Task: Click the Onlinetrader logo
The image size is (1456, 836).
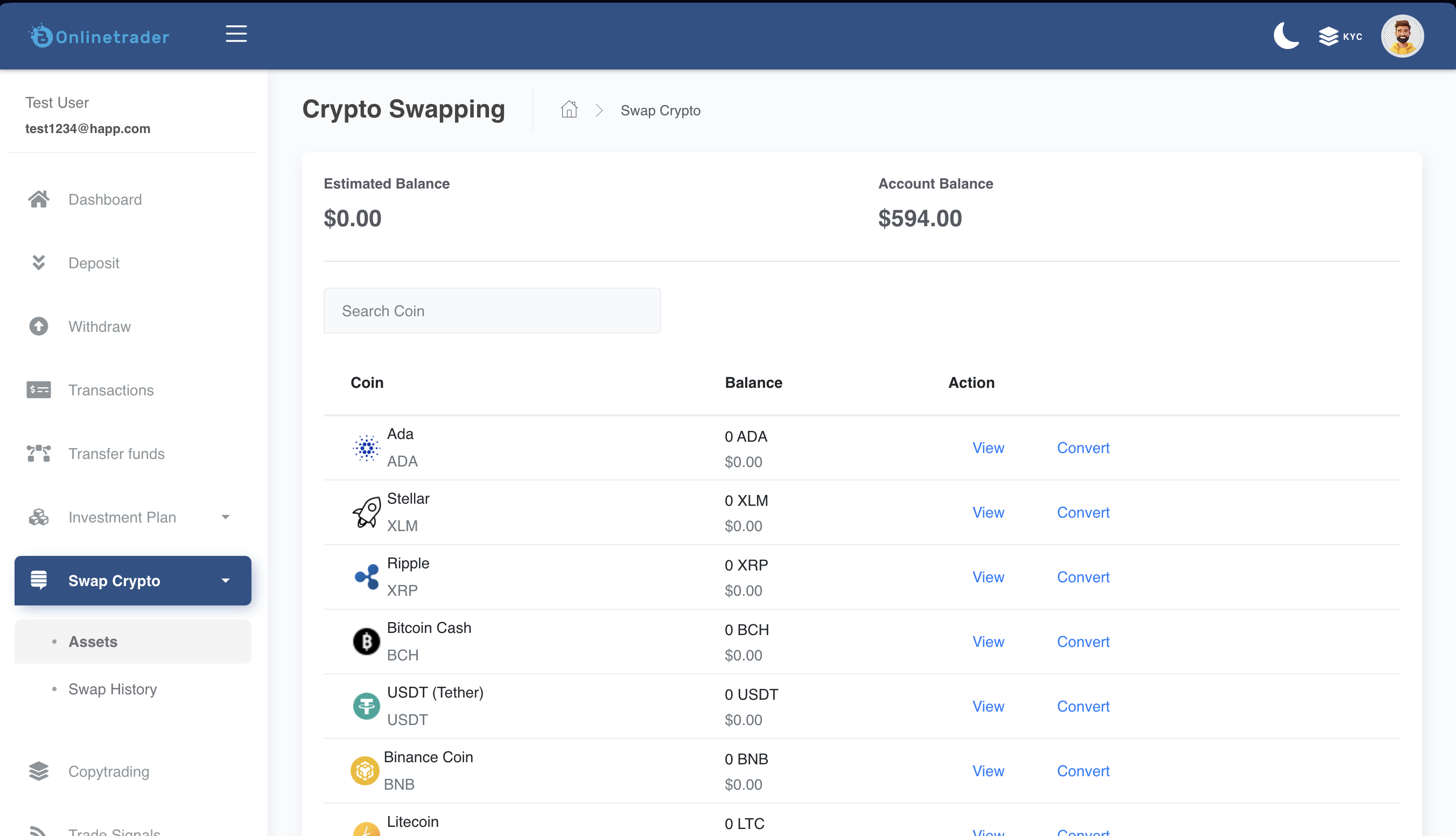Action: click(99, 36)
